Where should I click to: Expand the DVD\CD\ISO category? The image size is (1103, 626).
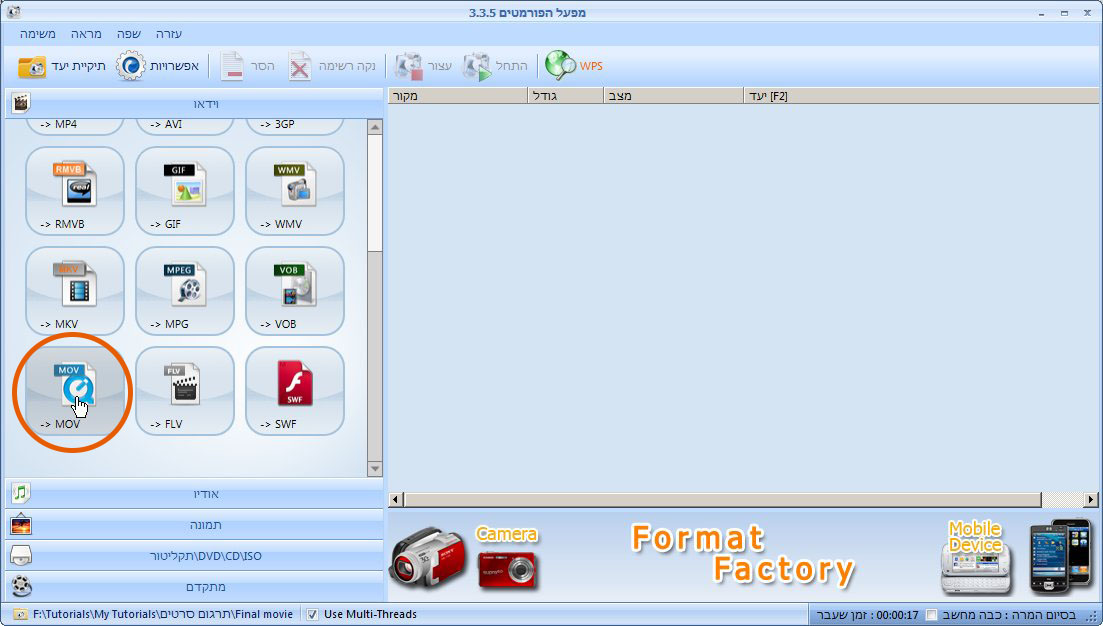click(x=194, y=555)
